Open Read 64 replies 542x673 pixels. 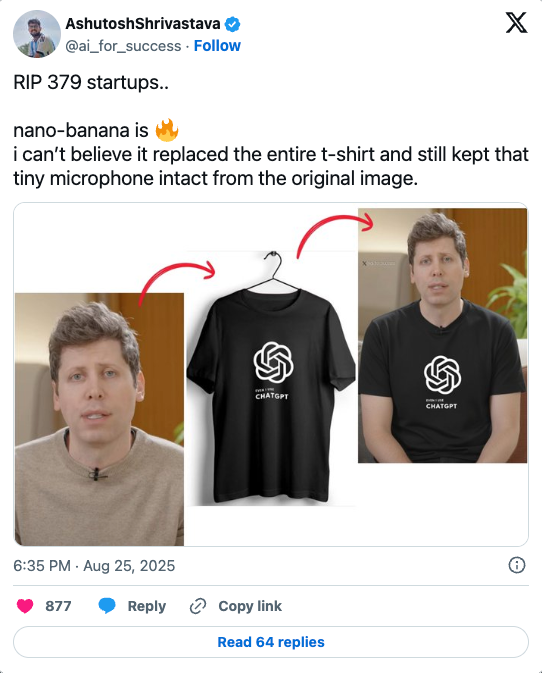[x=271, y=642]
